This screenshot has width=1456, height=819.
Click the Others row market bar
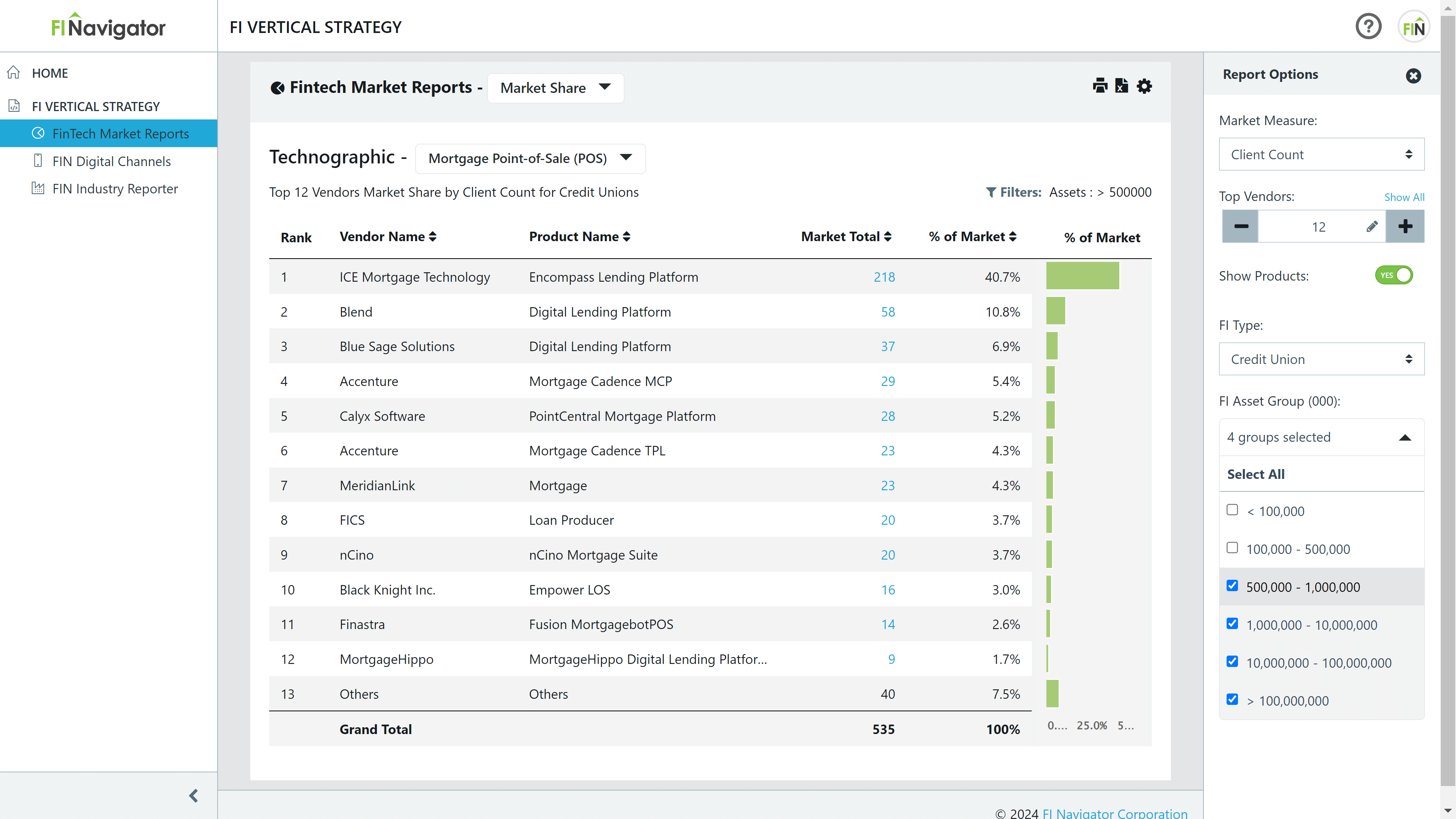coord(1053,693)
